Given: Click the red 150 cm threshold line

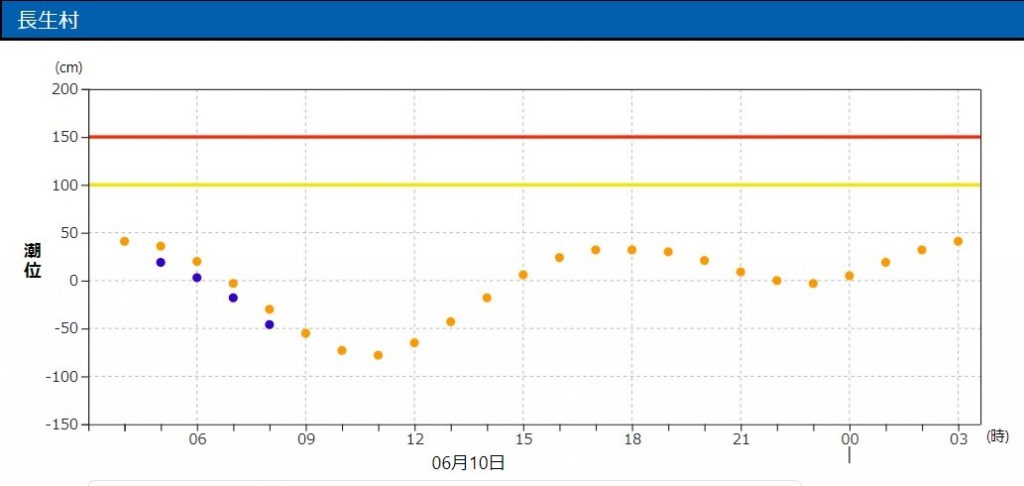Looking at the screenshot, I should point(534,137).
